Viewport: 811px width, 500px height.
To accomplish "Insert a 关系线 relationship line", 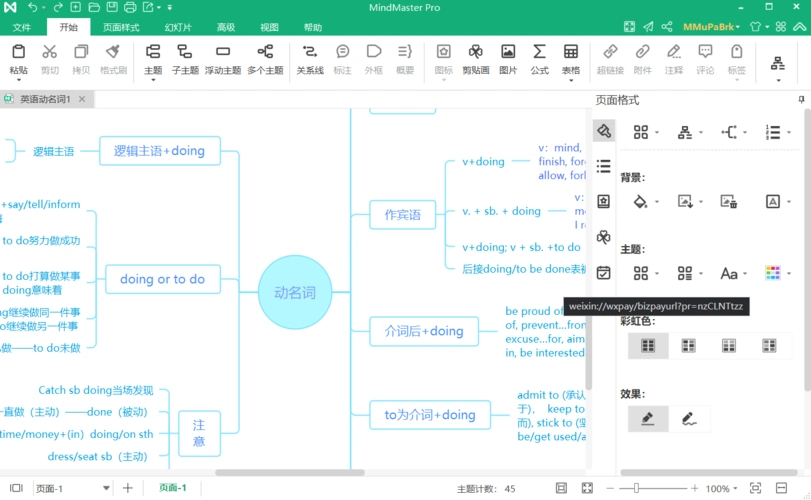I will 310,52.
